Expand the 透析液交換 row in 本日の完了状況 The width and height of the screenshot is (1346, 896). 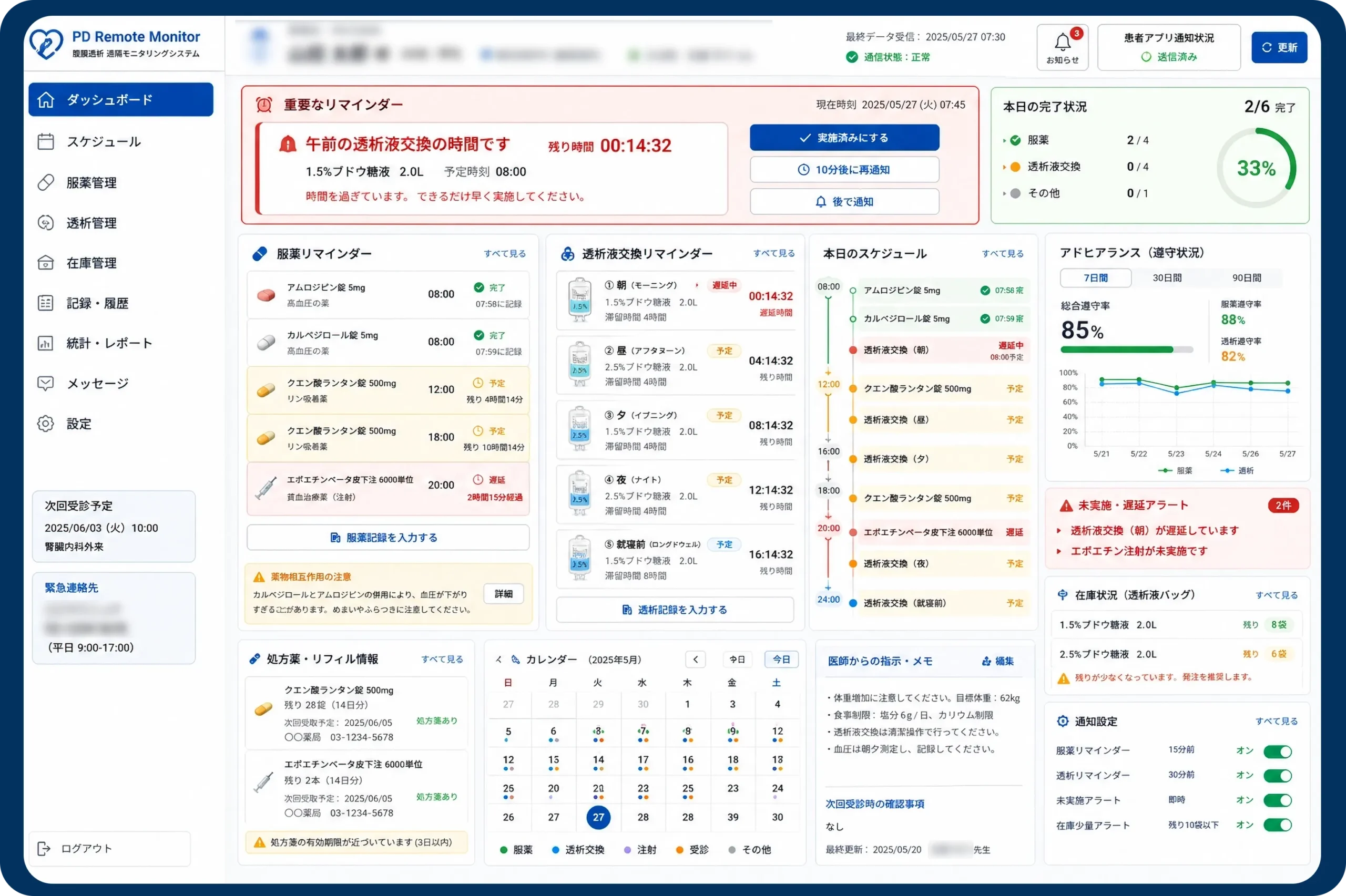pos(1004,167)
